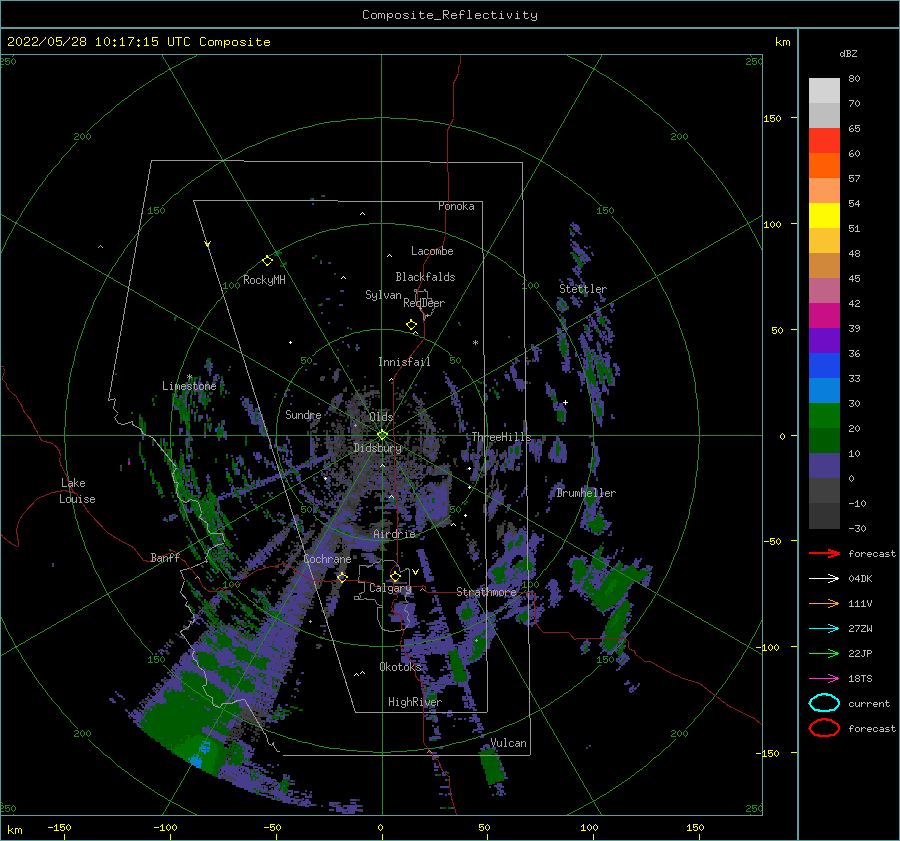Click the yellow diamond marker near Cochrane
Image resolution: width=900 pixels, height=841 pixels.
[x=343, y=577]
